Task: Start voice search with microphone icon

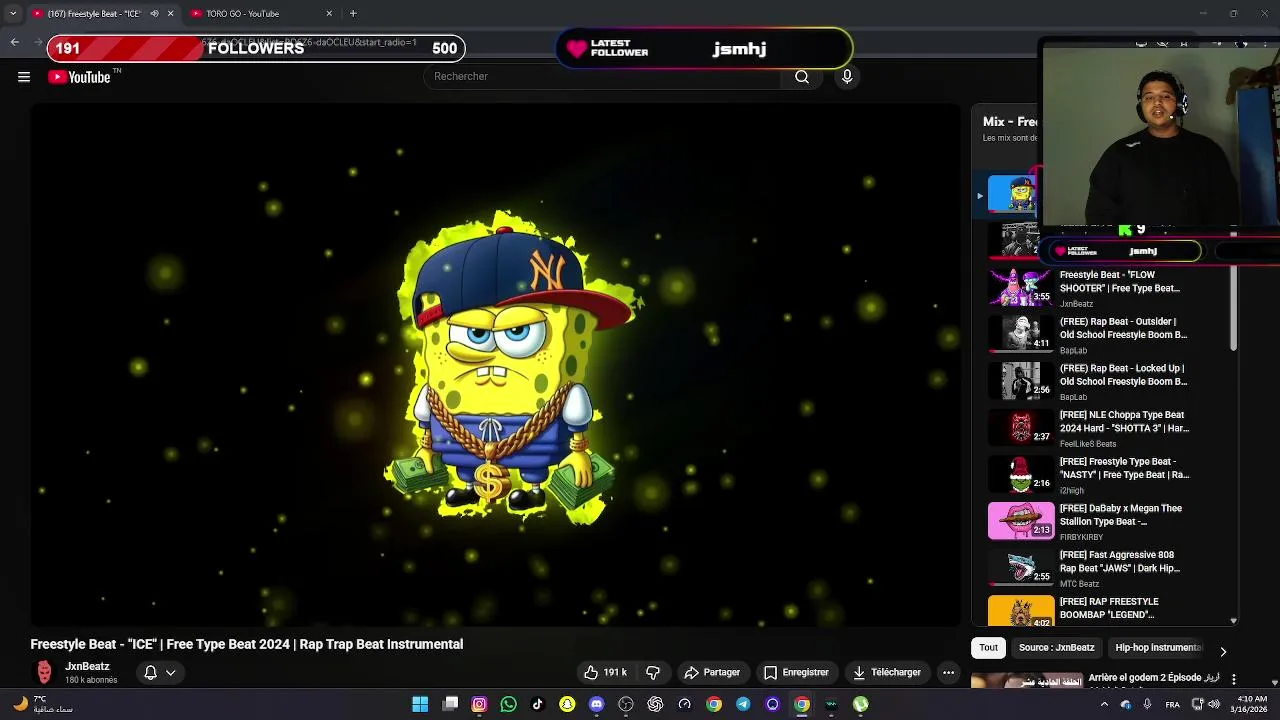Action: pyautogui.click(x=847, y=77)
